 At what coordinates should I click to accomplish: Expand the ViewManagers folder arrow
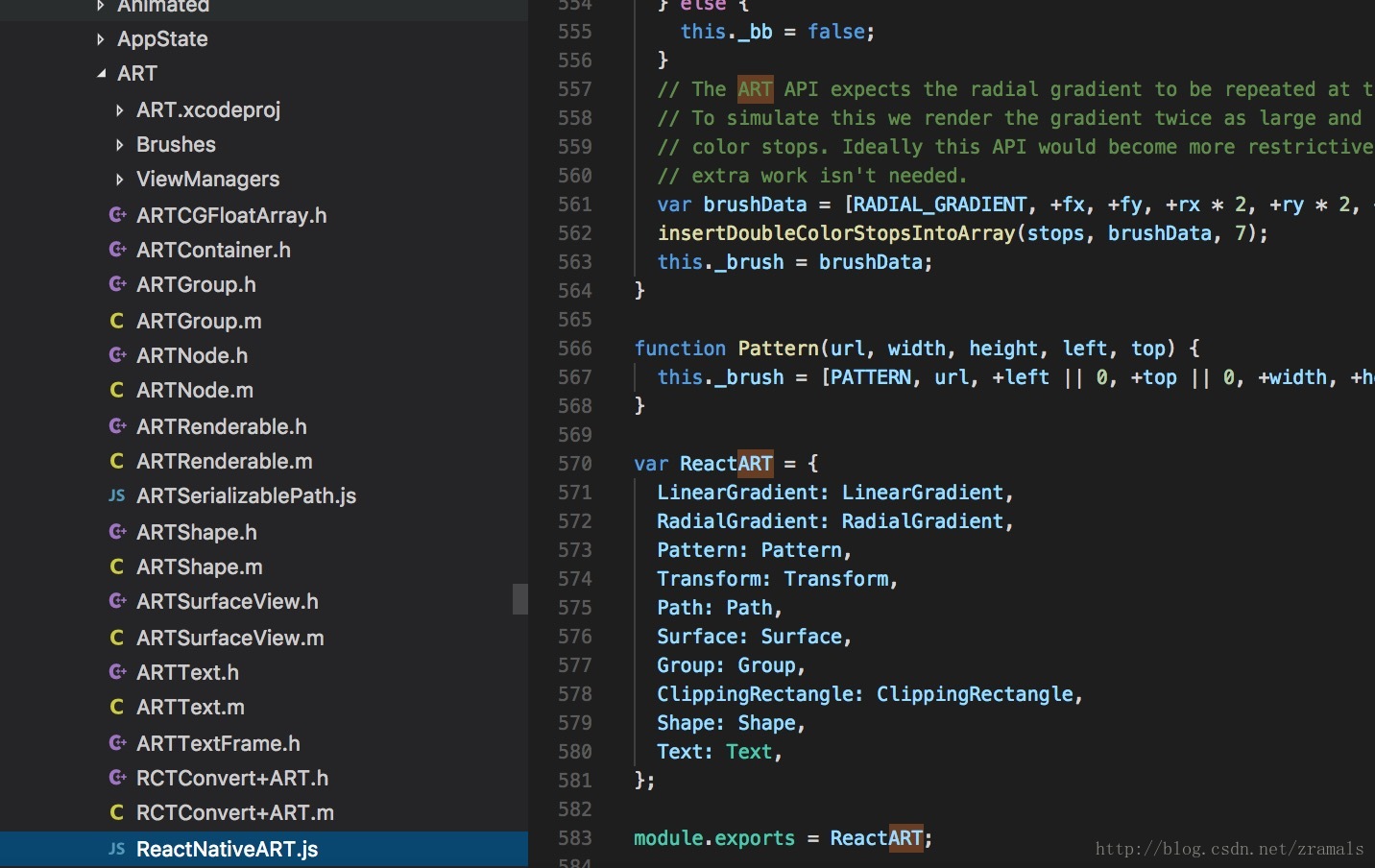[119, 180]
